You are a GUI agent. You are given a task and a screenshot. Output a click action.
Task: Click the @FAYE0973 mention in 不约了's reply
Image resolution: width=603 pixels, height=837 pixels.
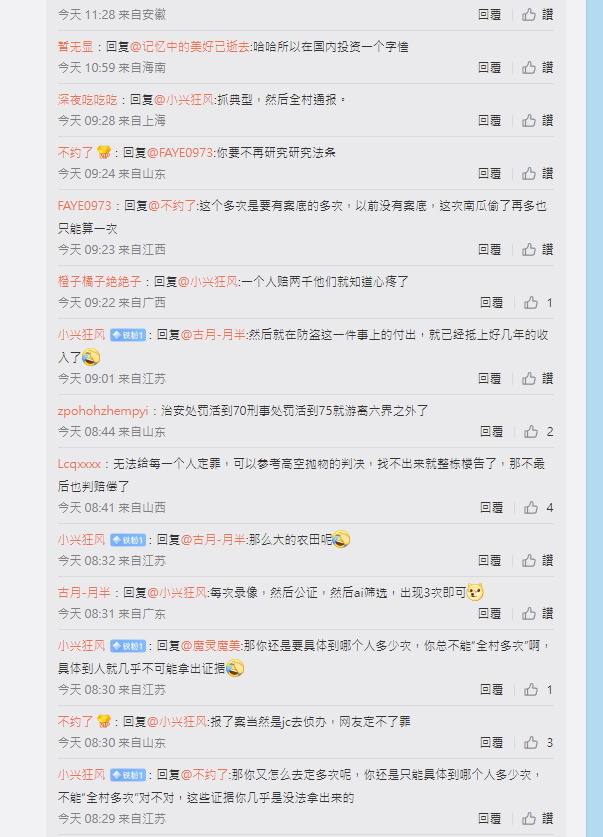pyautogui.click(x=180, y=153)
